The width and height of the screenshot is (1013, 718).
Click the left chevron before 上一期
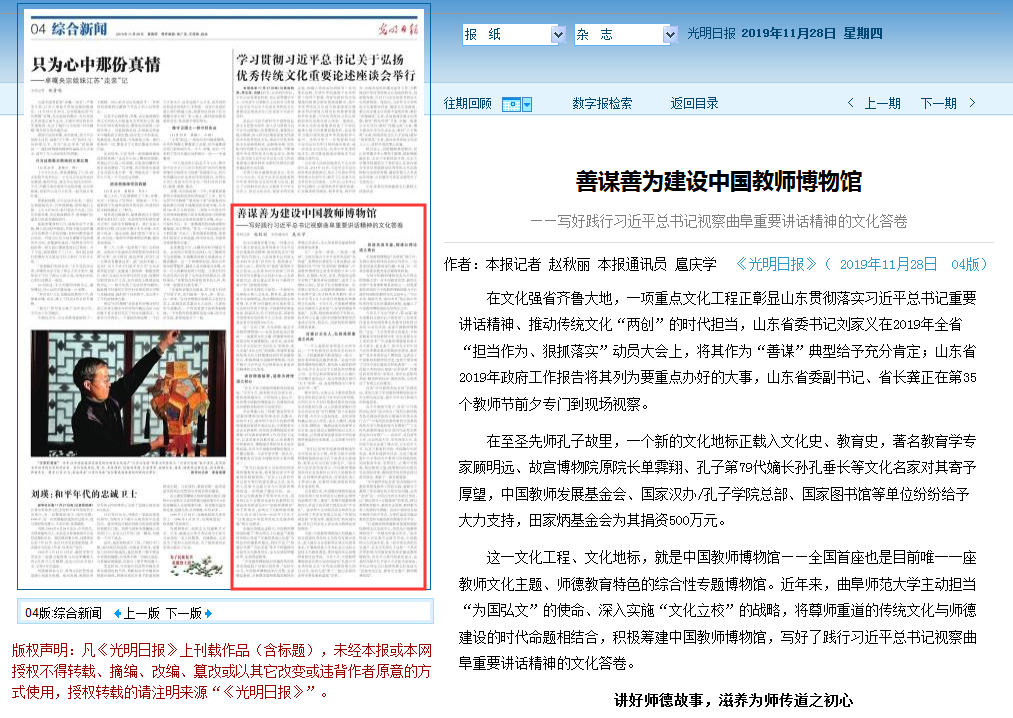point(851,103)
